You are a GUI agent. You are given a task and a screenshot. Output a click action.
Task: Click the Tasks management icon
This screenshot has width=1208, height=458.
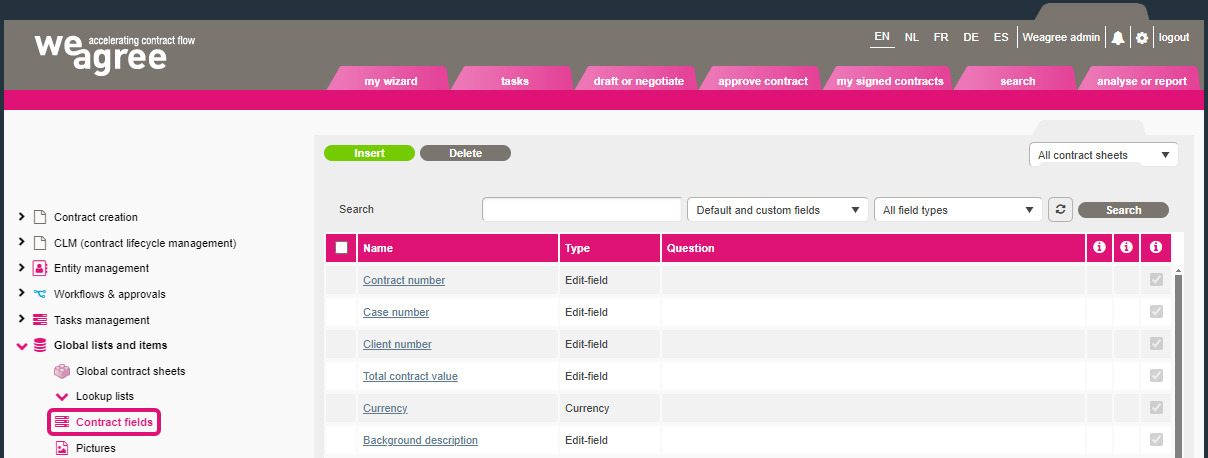click(40, 320)
